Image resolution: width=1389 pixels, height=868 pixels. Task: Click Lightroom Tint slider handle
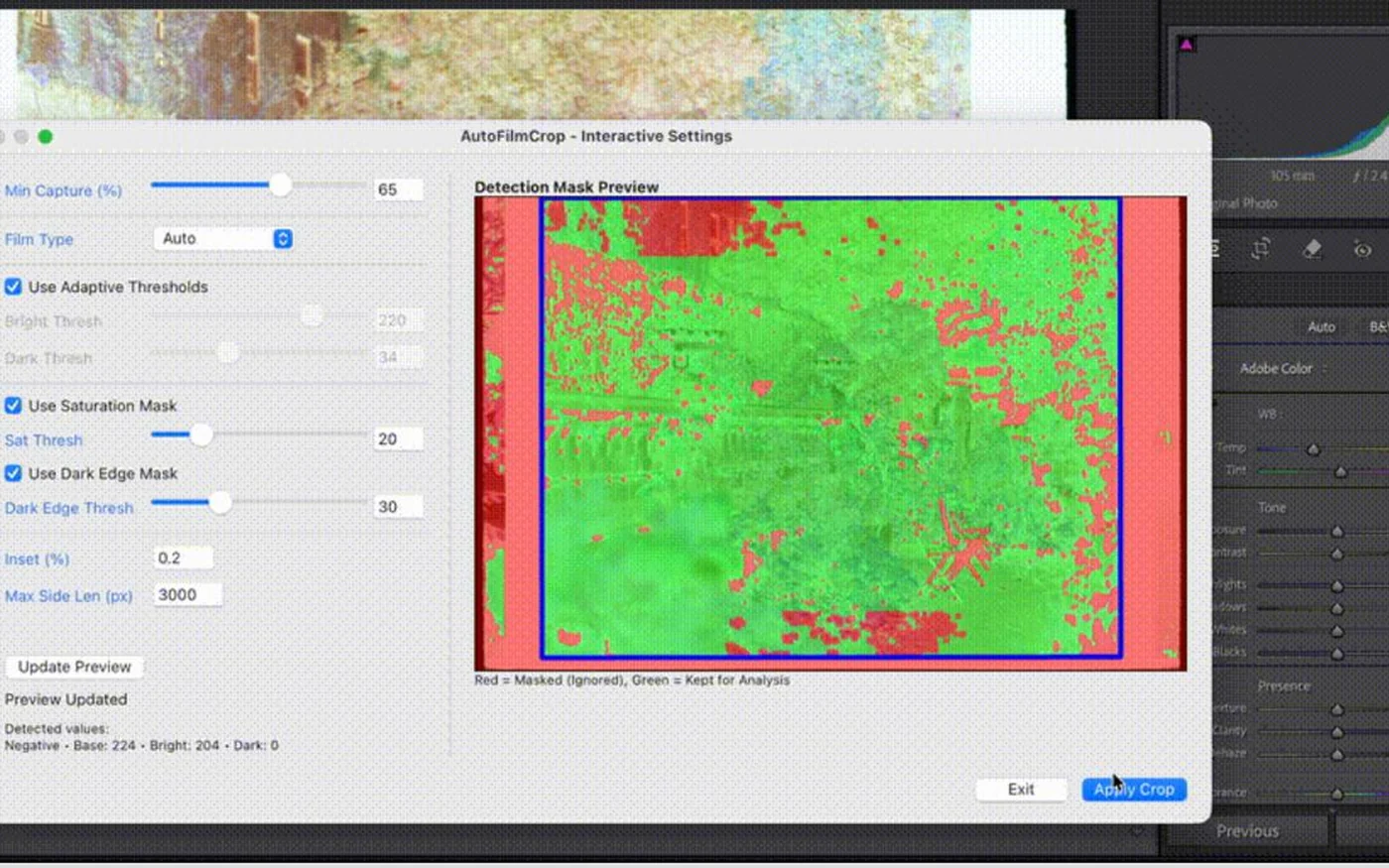pyautogui.click(x=1340, y=472)
